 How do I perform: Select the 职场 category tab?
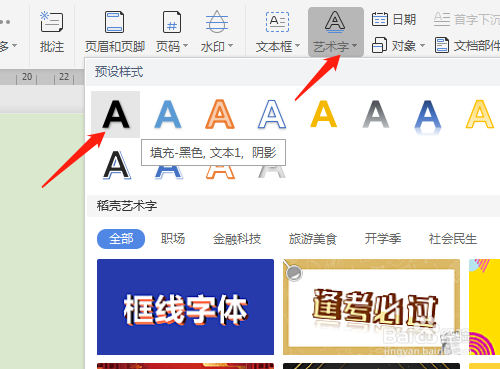click(x=173, y=239)
